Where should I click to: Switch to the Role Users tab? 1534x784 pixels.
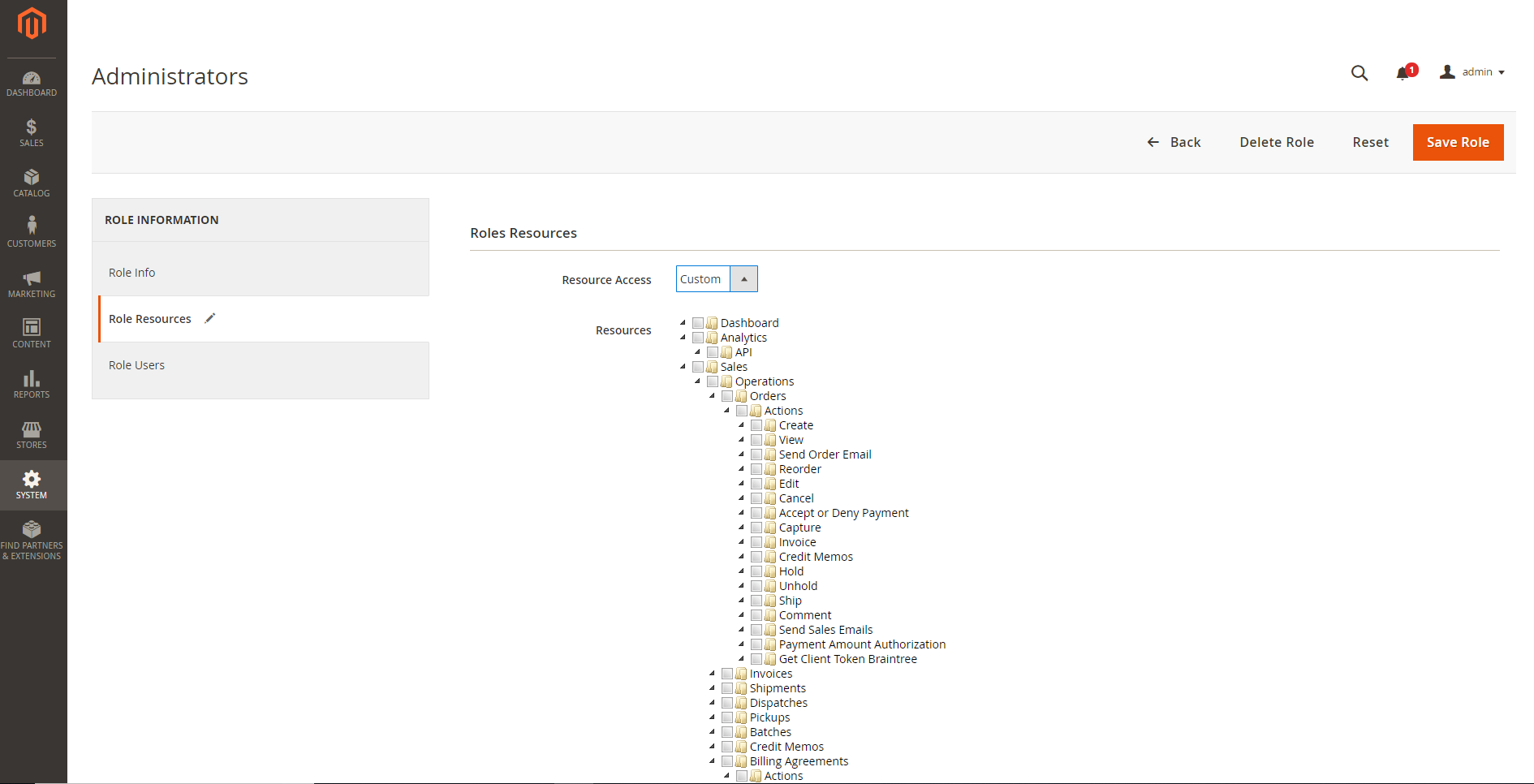coord(136,364)
